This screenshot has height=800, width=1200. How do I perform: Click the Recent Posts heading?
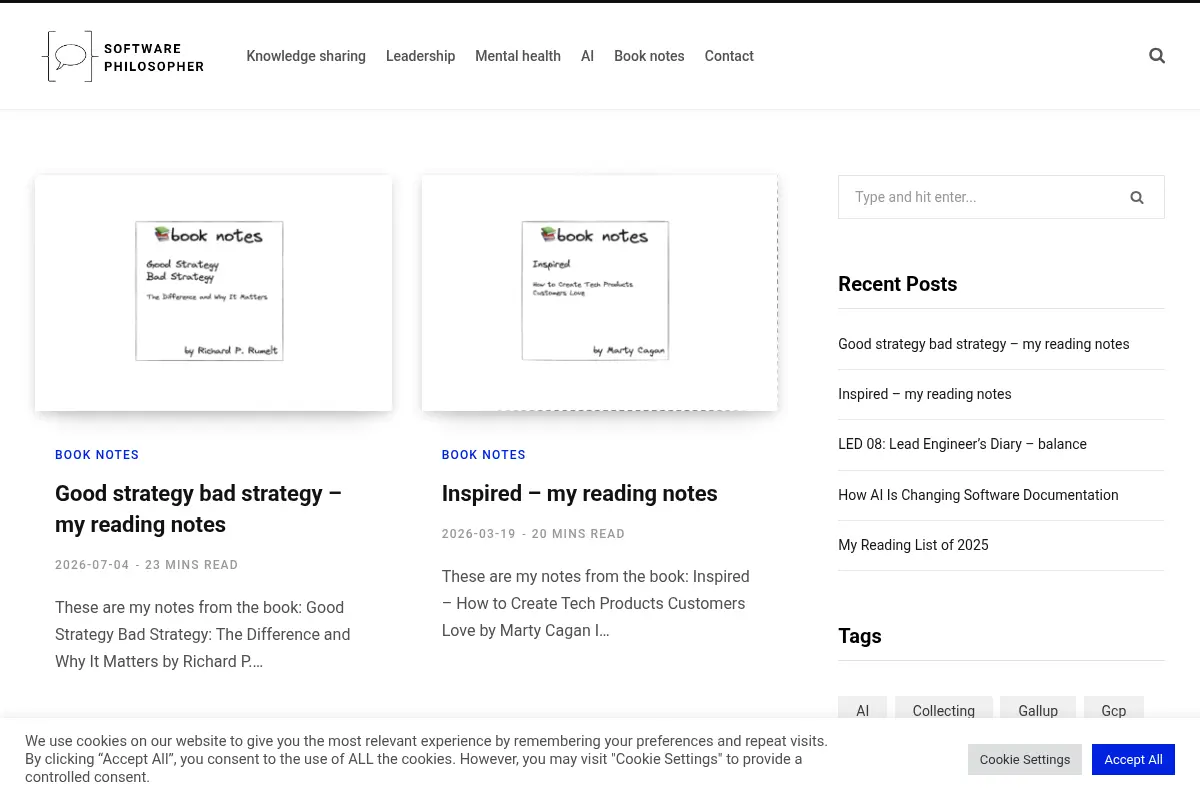tap(898, 284)
